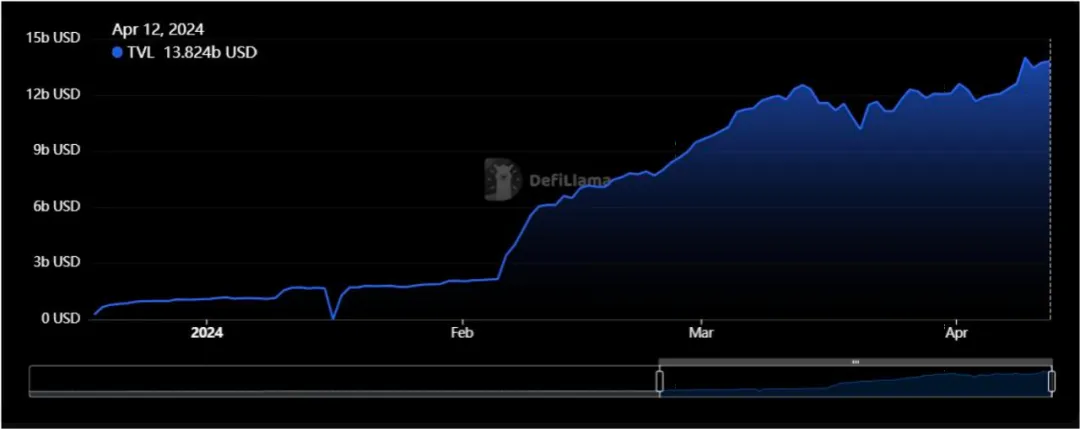Click the 0 USD axis label
This screenshot has height=429, width=1080.
[60, 319]
